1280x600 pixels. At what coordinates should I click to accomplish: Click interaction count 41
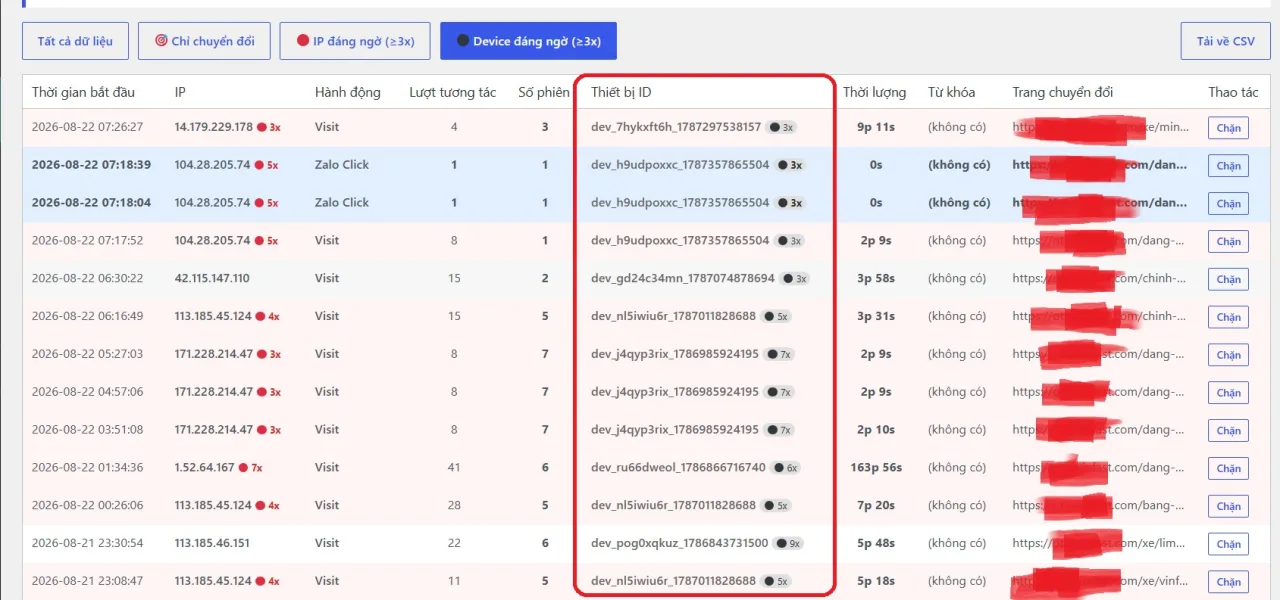point(454,467)
